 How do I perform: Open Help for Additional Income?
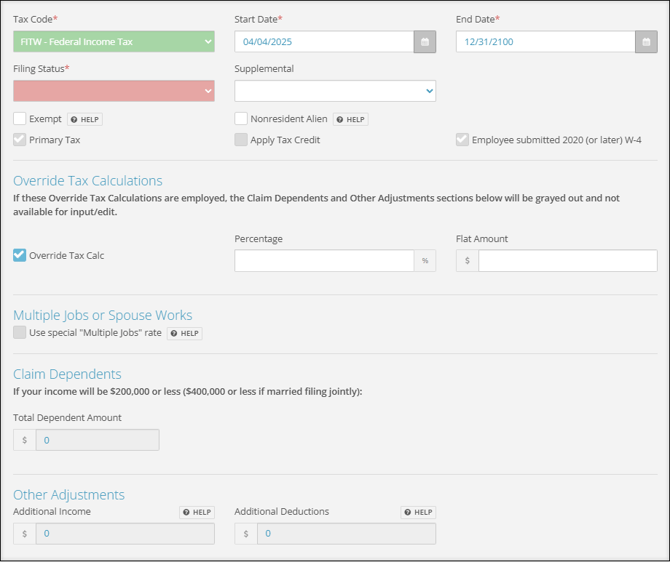197,512
